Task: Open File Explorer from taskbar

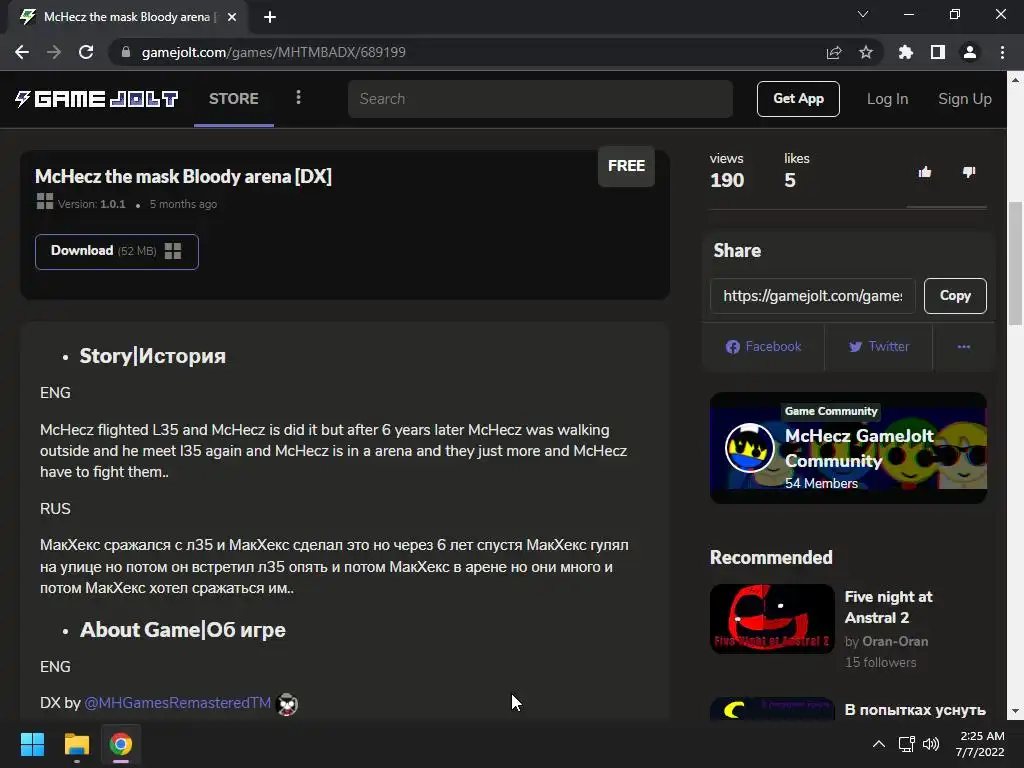Action: [76, 744]
